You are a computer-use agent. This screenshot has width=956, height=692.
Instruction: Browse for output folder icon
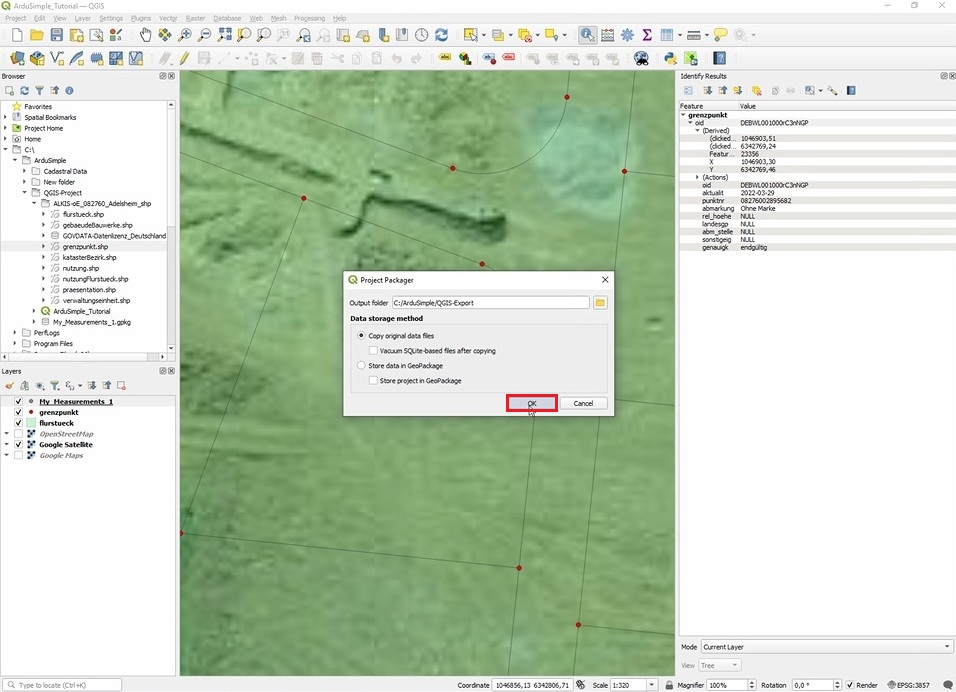click(600, 302)
